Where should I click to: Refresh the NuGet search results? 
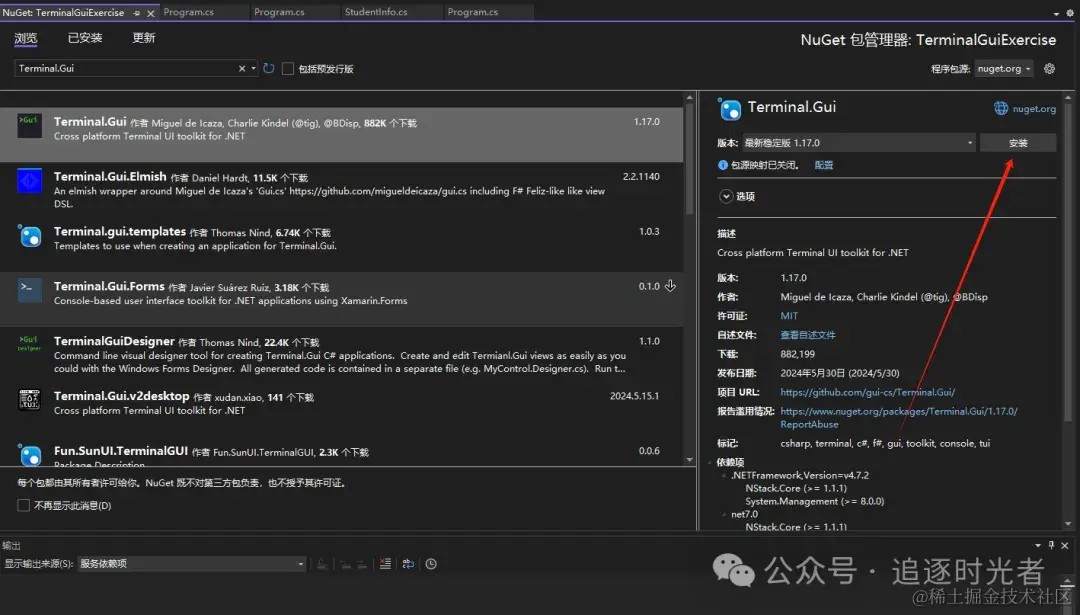(x=269, y=68)
